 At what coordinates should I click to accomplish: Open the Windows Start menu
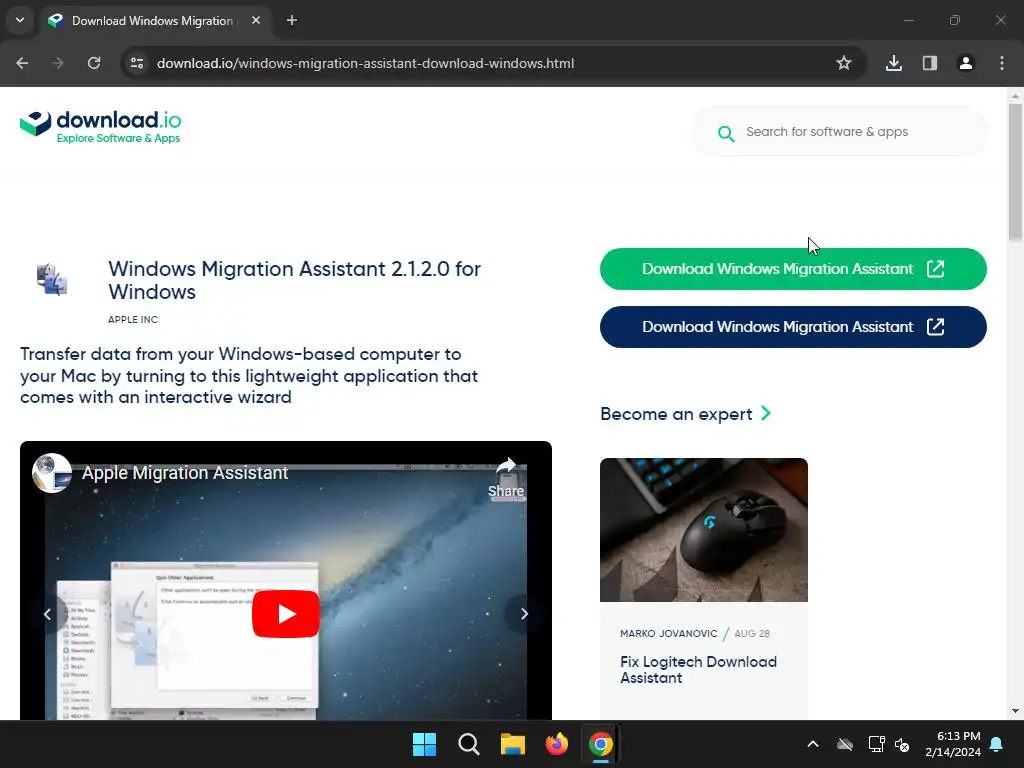click(424, 744)
